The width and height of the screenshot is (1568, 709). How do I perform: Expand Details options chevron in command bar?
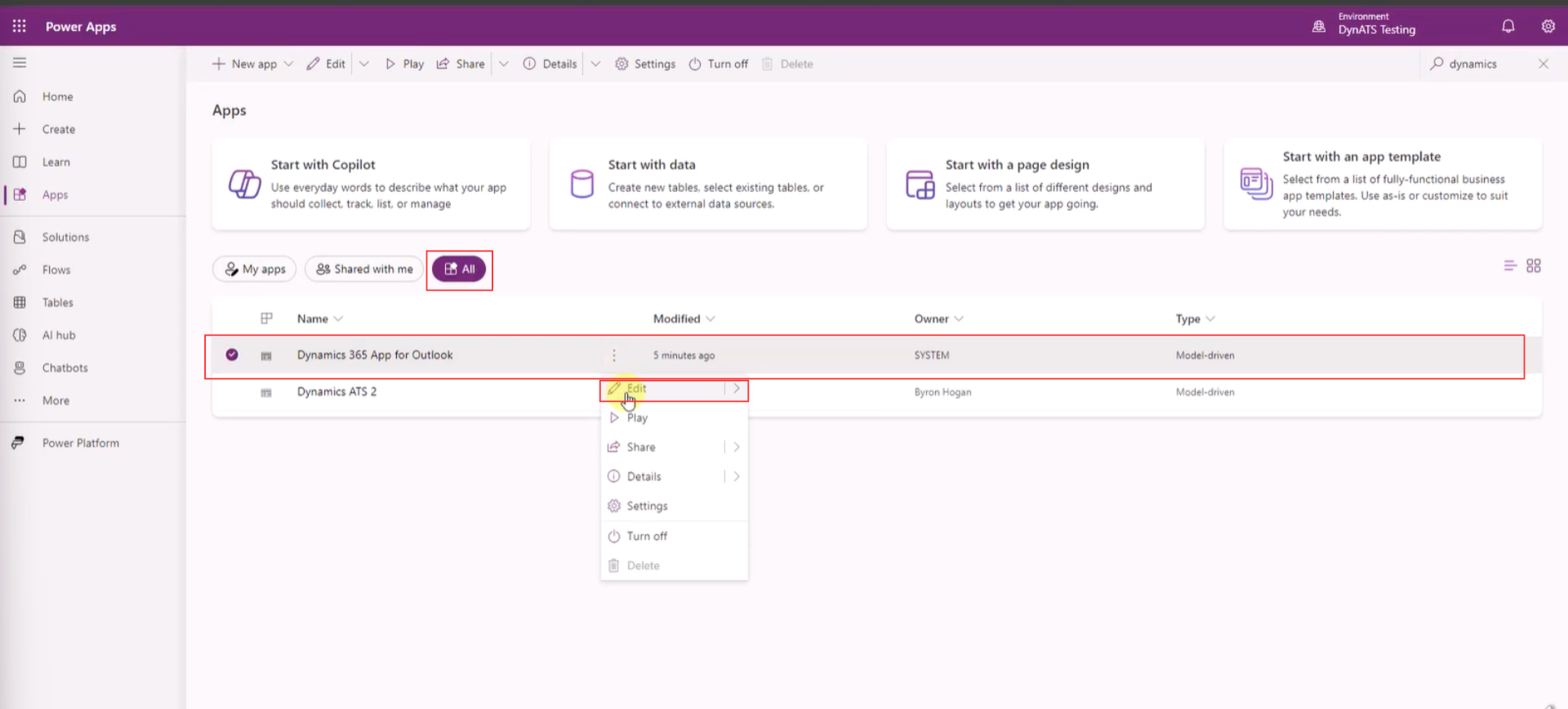pos(595,64)
